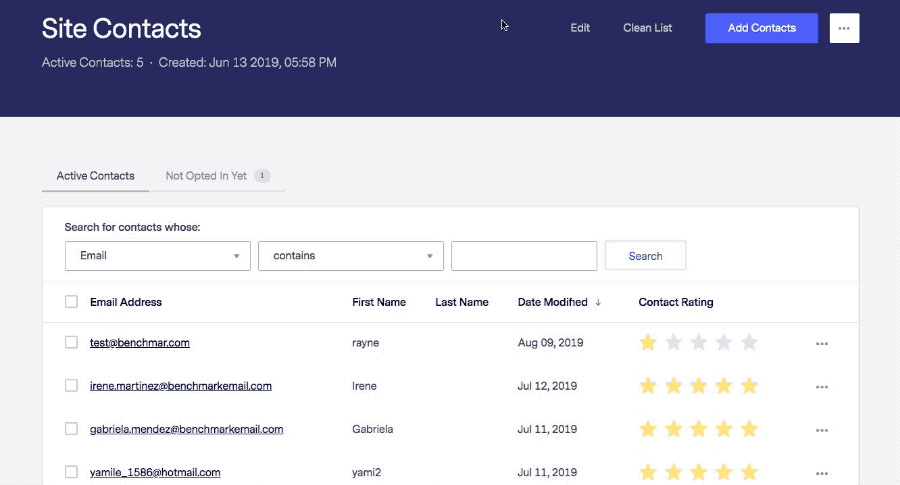
Task: Click the 'Site Contacts' page title
Action: coord(121,28)
